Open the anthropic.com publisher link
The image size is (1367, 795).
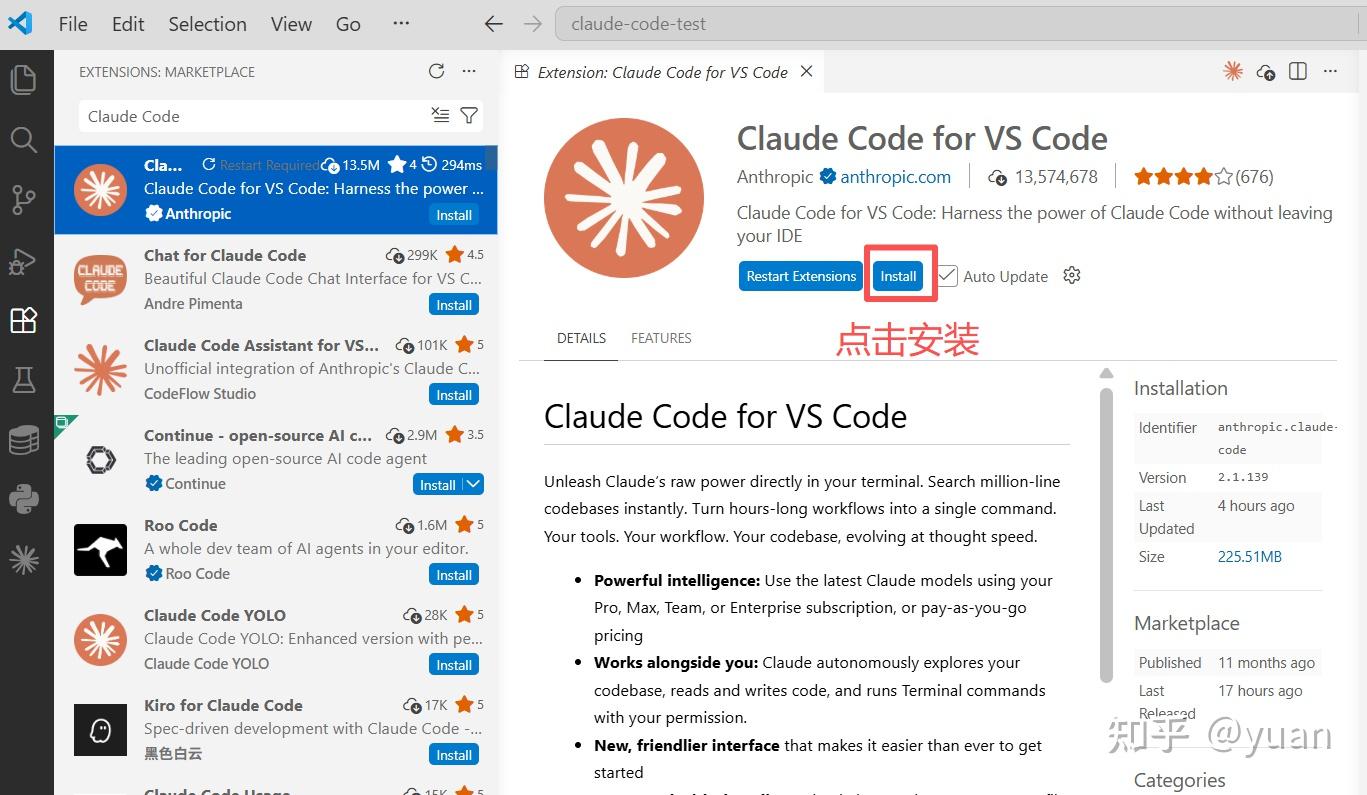(x=895, y=177)
